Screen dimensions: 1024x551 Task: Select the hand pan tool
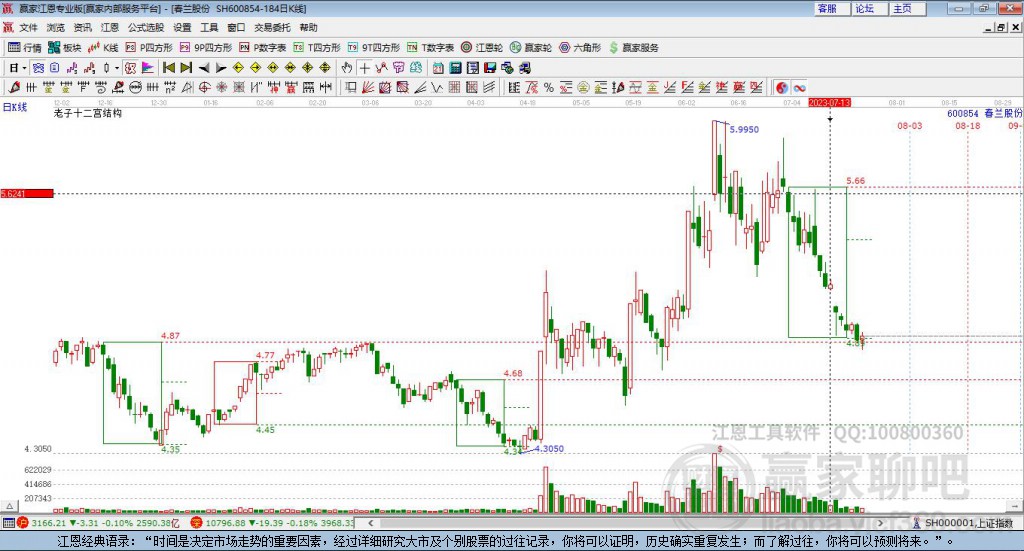(x=347, y=68)
